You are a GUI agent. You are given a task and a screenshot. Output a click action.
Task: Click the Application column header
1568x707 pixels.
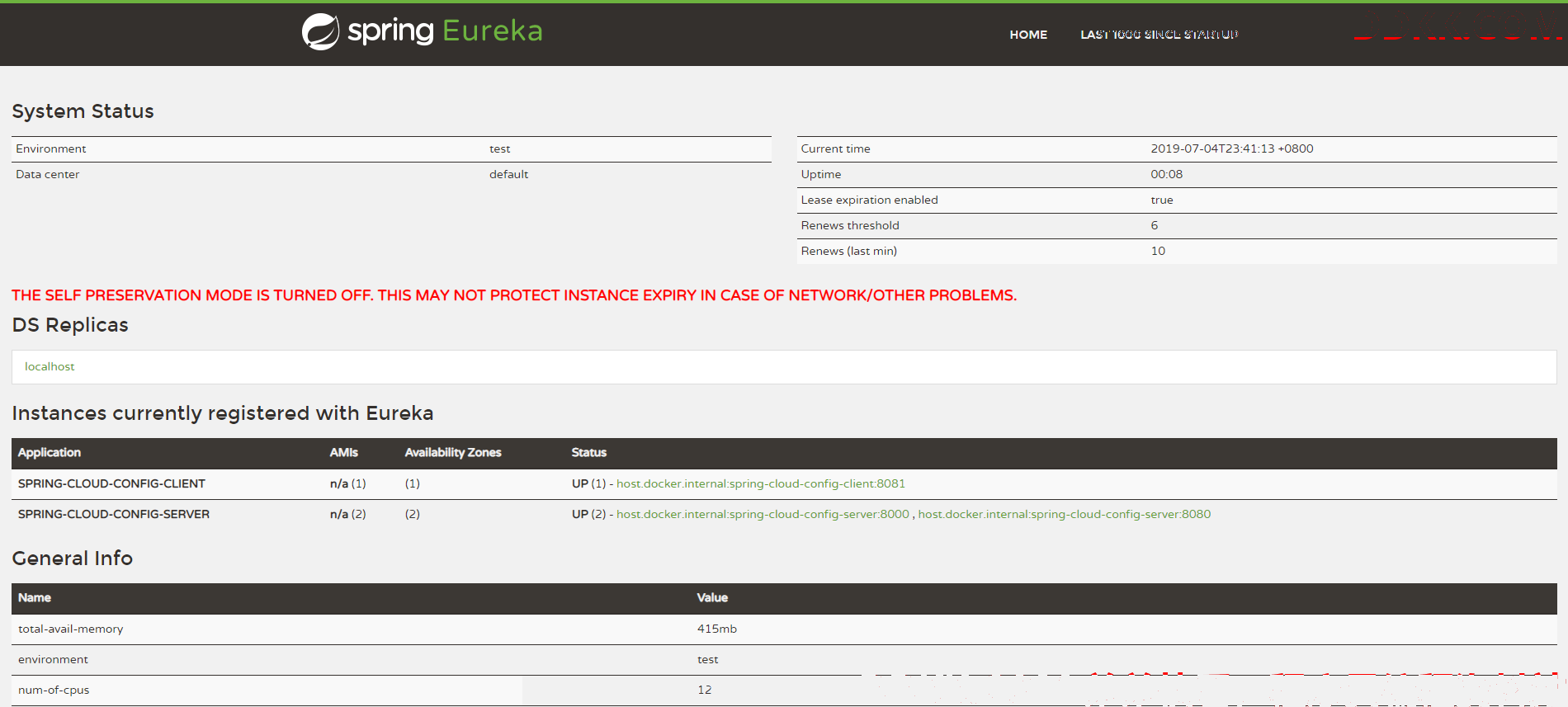point(50,452)
